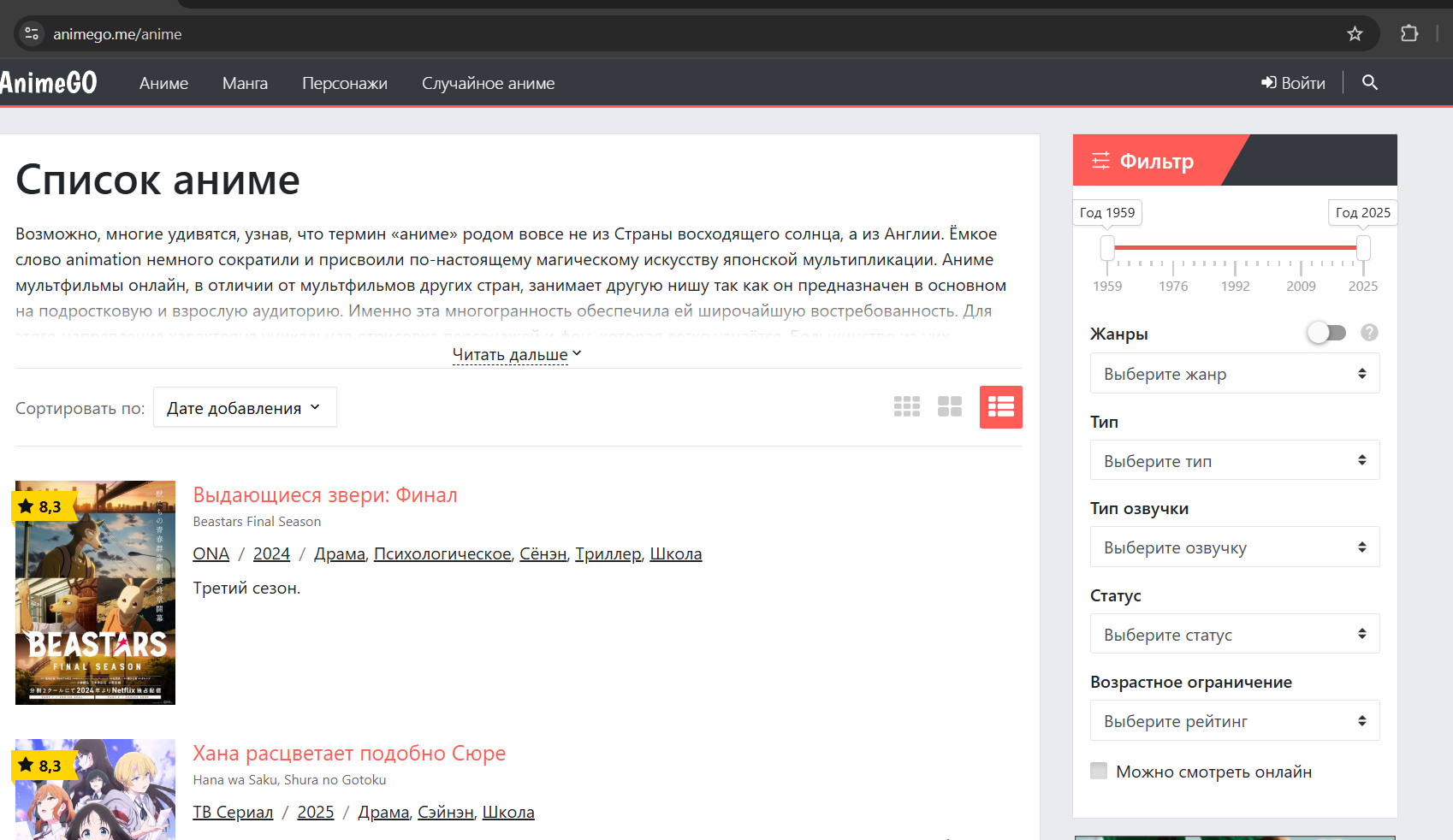
Task: Open the Beastars Final Season poster thumbnail
Action: (x=95, y=593)
